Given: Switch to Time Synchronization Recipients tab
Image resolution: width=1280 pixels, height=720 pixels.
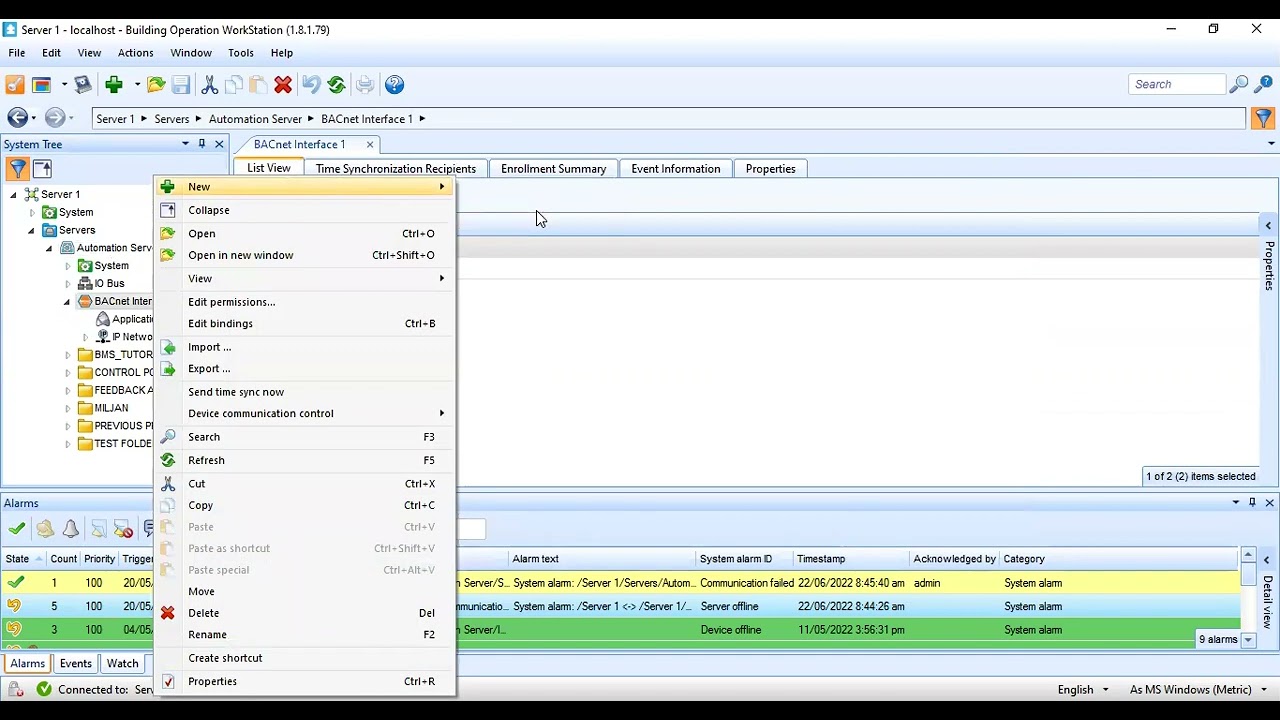Looking at the screenshot, I should tap(396, 169).
